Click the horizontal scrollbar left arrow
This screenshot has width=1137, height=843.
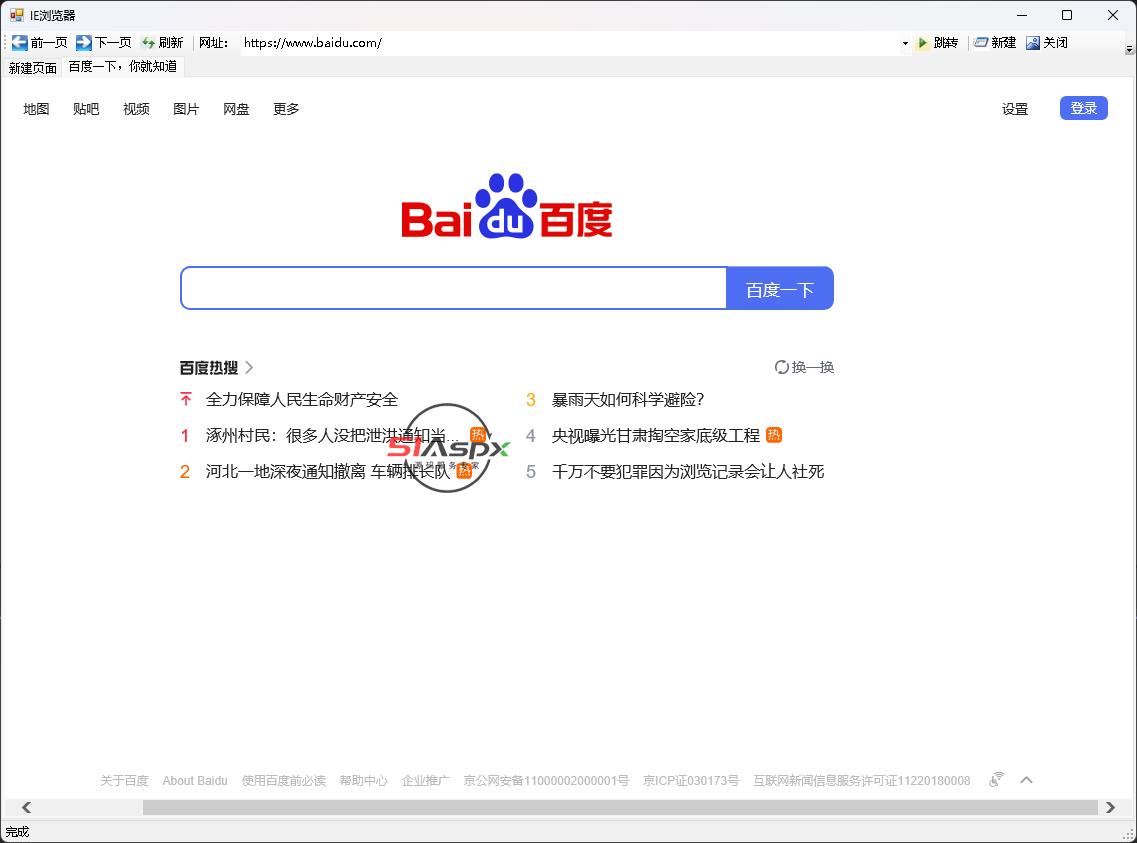coord(26,807)
